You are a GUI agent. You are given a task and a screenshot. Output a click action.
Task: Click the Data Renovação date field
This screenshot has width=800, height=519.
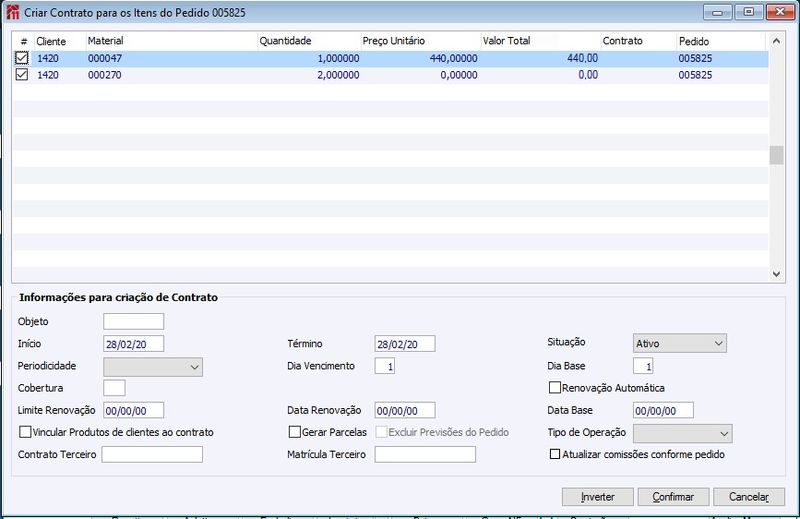405,410
